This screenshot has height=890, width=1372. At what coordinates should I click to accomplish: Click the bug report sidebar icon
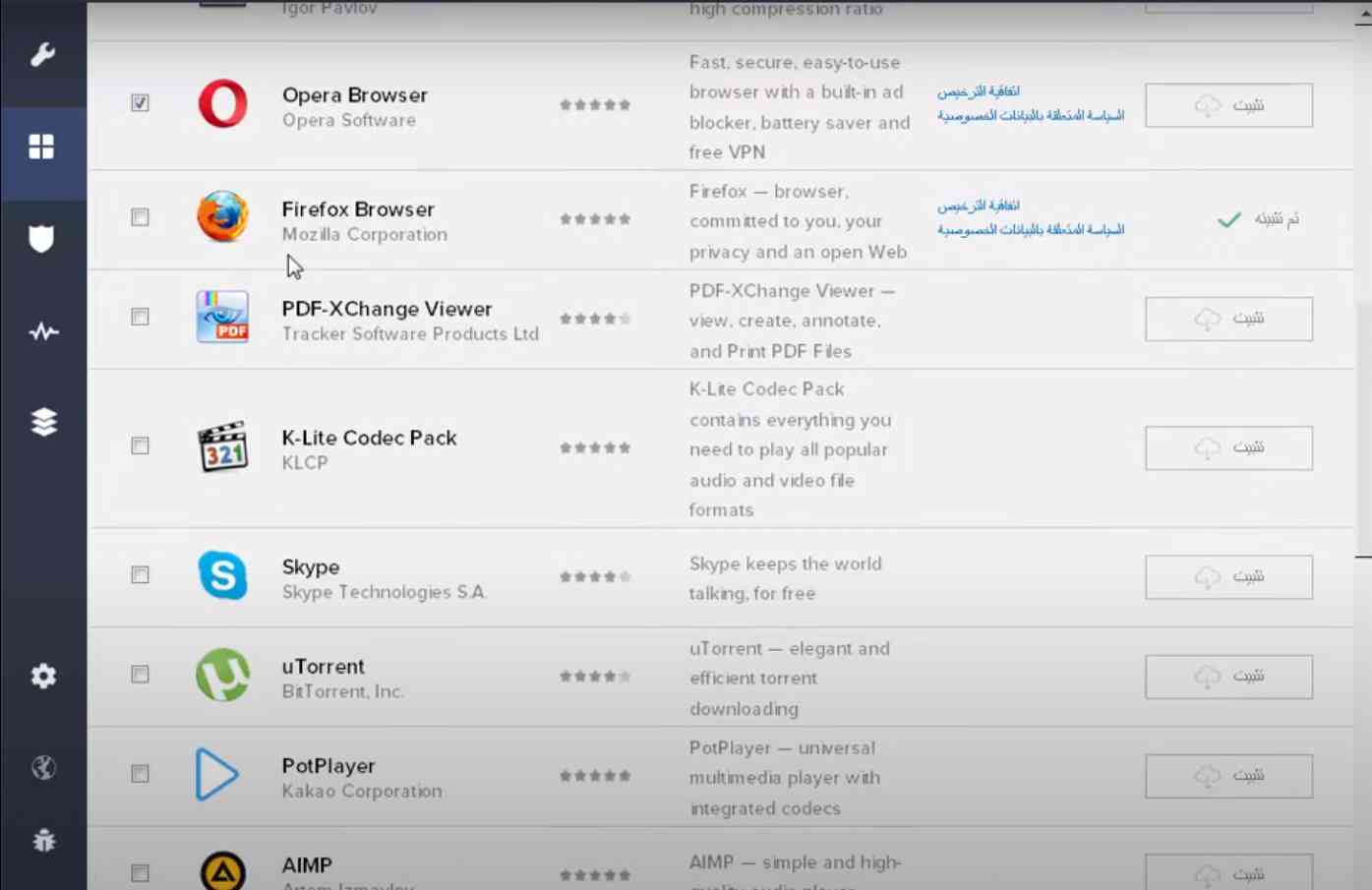click(x=43, y=841)
